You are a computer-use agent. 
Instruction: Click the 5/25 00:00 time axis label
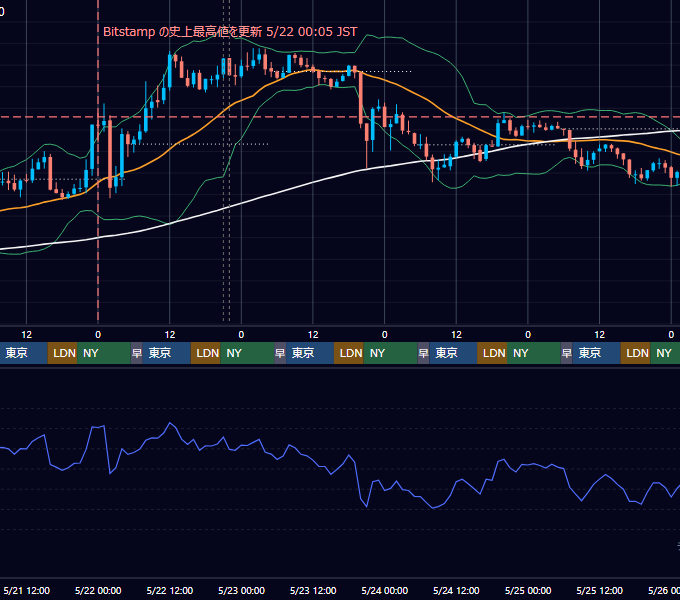click(x=528, y=590)
